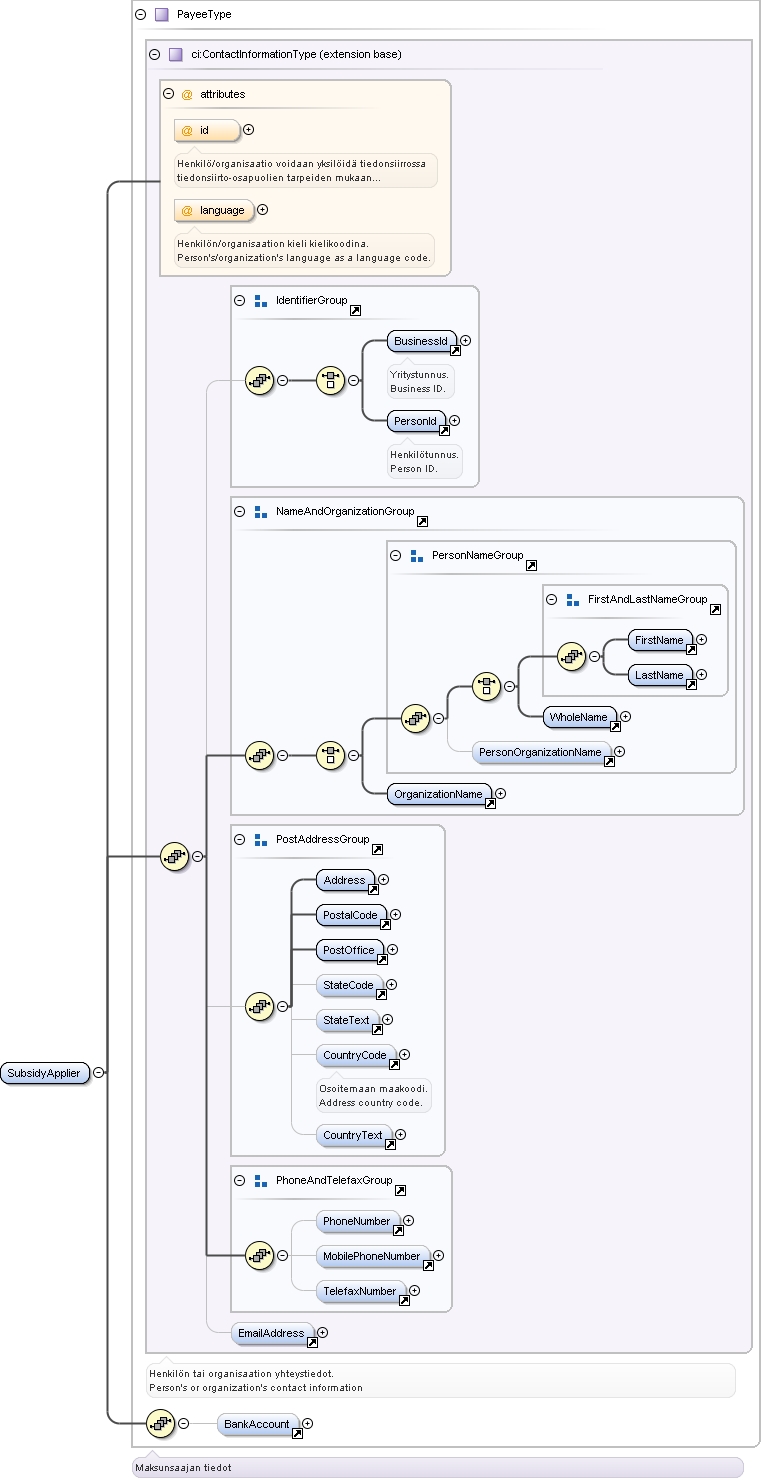The width and height of the screenshot is (762, 1481).
Task: Click the PersonNameGroup choice compositor icon
Action: [x=486, y=686]
